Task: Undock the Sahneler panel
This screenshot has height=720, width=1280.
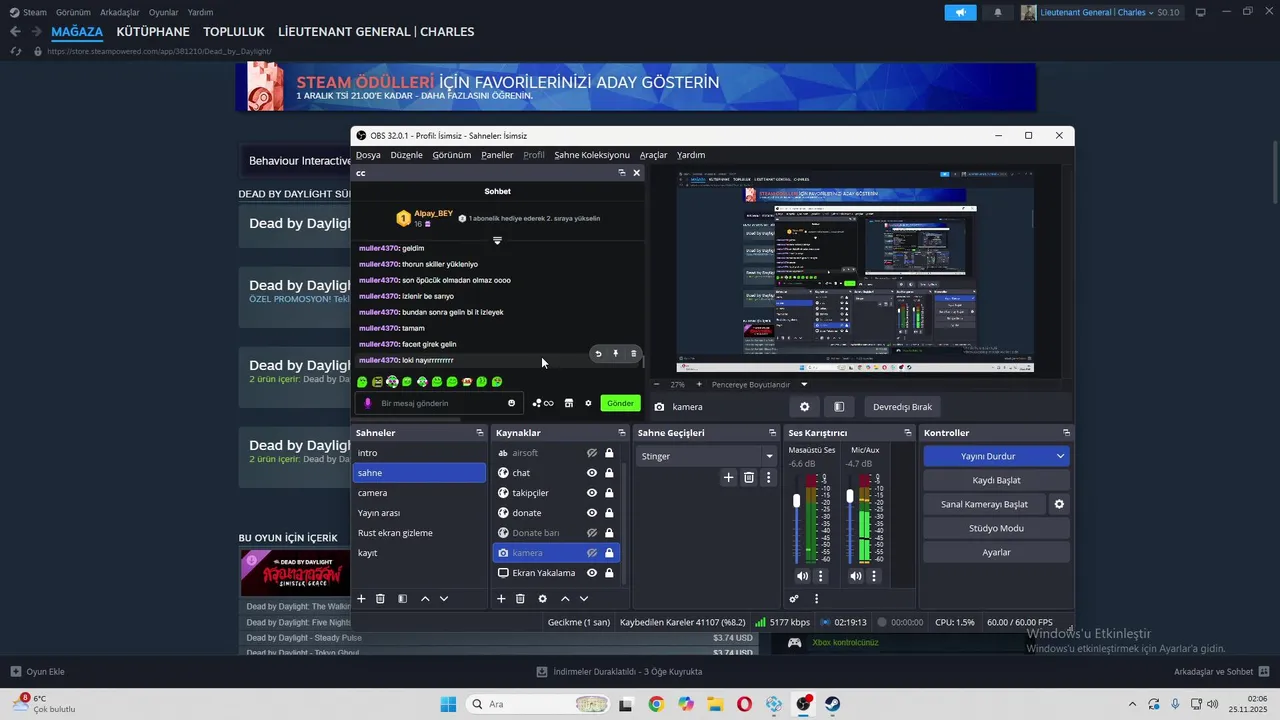Action: pyautogui.click(x=478, y=433)
